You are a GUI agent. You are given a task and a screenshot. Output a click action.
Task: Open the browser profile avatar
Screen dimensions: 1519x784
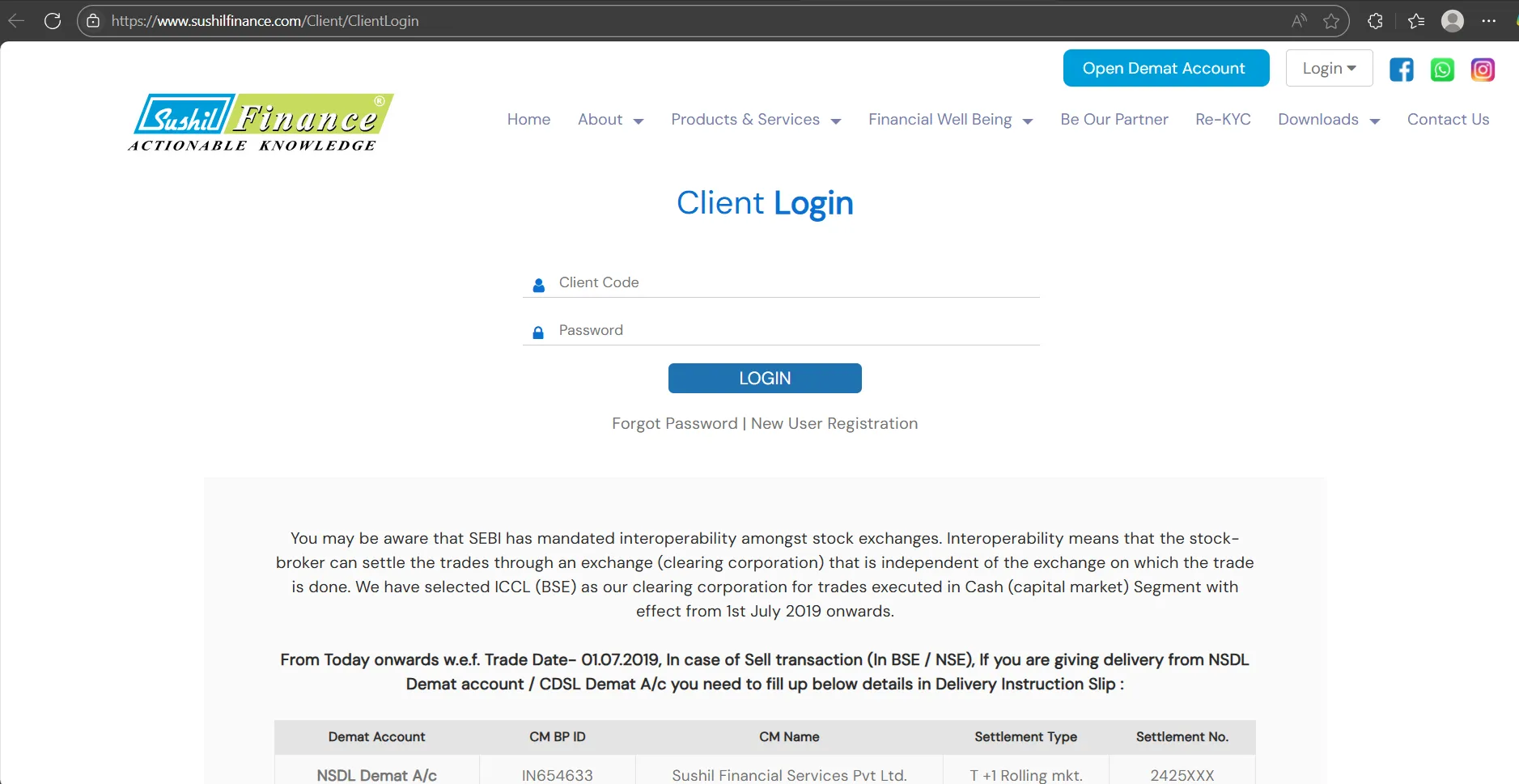click(x=1453, y=21)
